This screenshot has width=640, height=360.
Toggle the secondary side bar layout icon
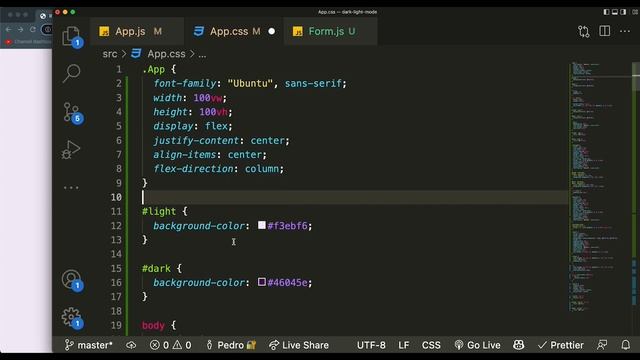[x=623, y=12]
